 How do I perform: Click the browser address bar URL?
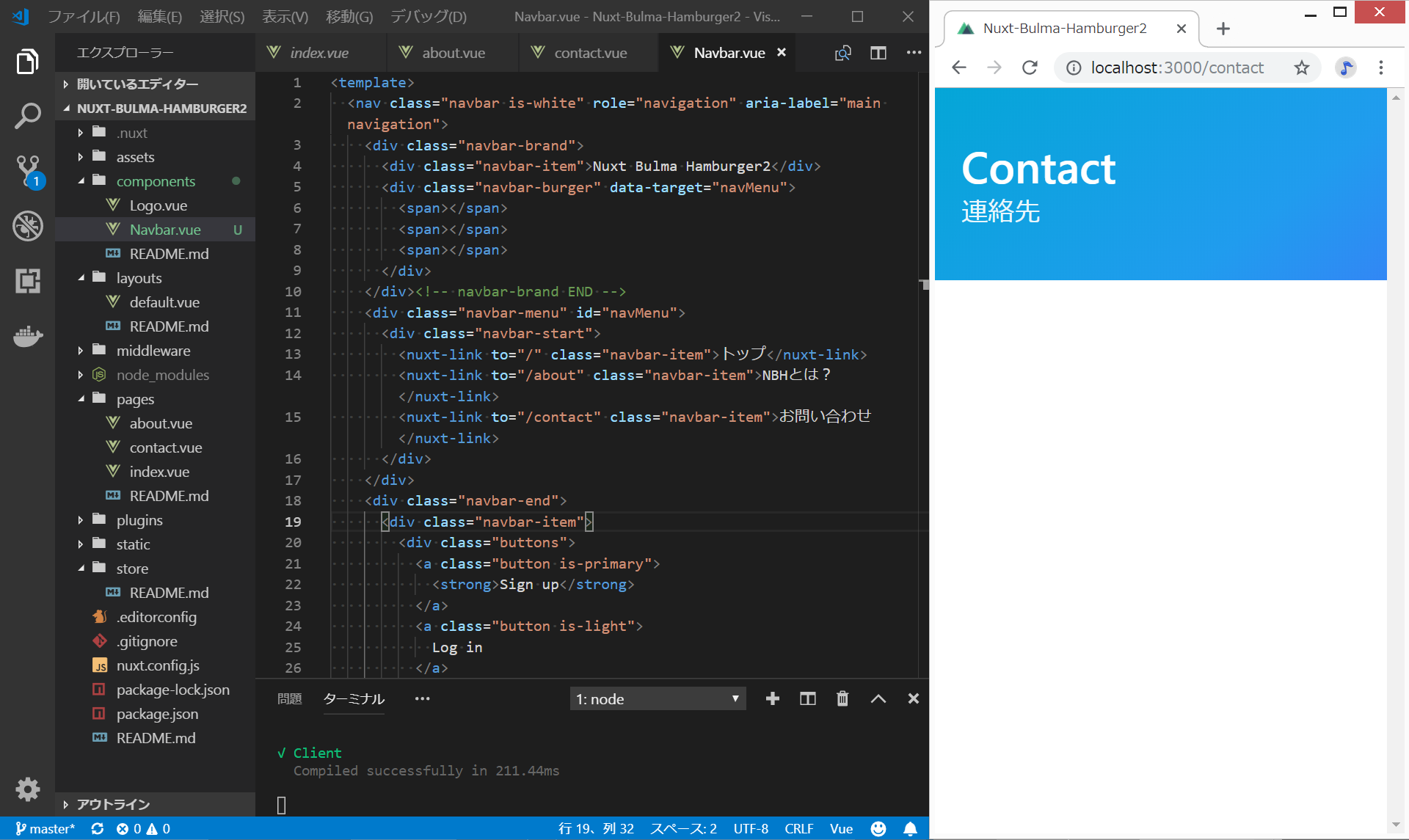1177,68
